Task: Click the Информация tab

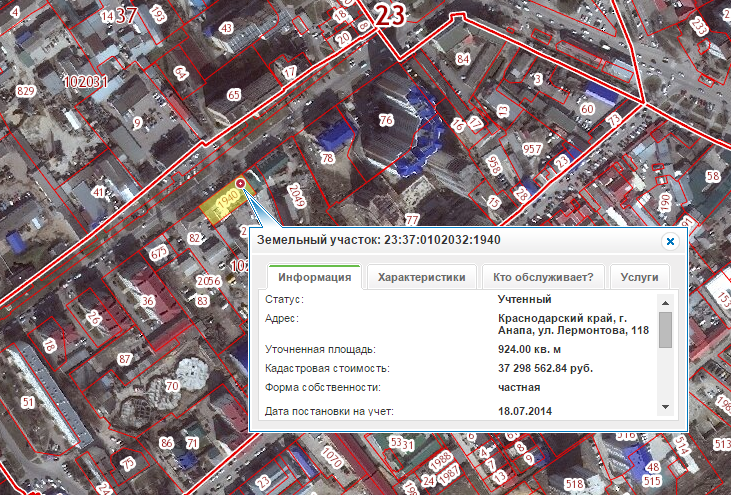Action: (314, 277)
